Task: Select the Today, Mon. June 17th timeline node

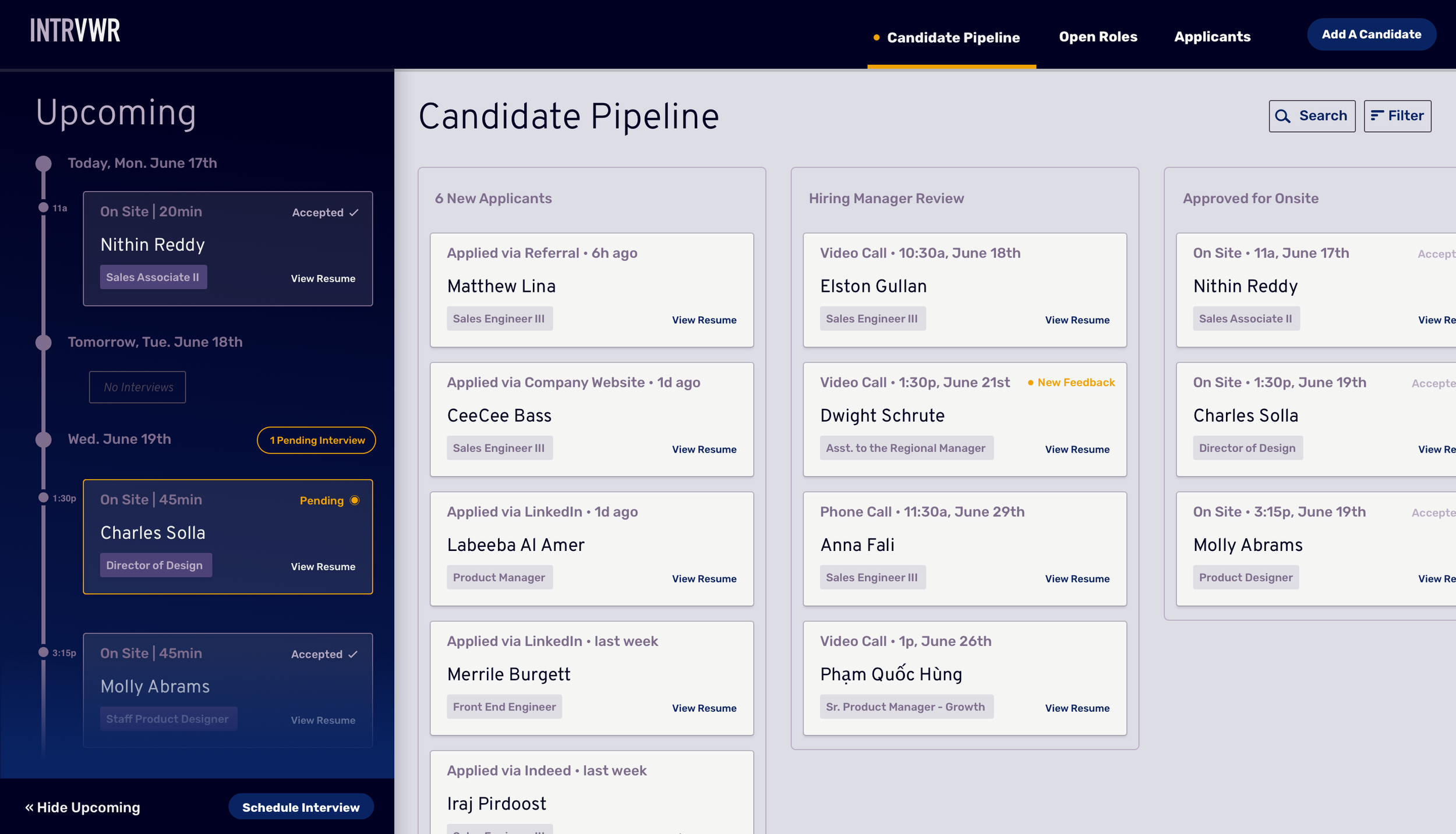Action: 44,163
